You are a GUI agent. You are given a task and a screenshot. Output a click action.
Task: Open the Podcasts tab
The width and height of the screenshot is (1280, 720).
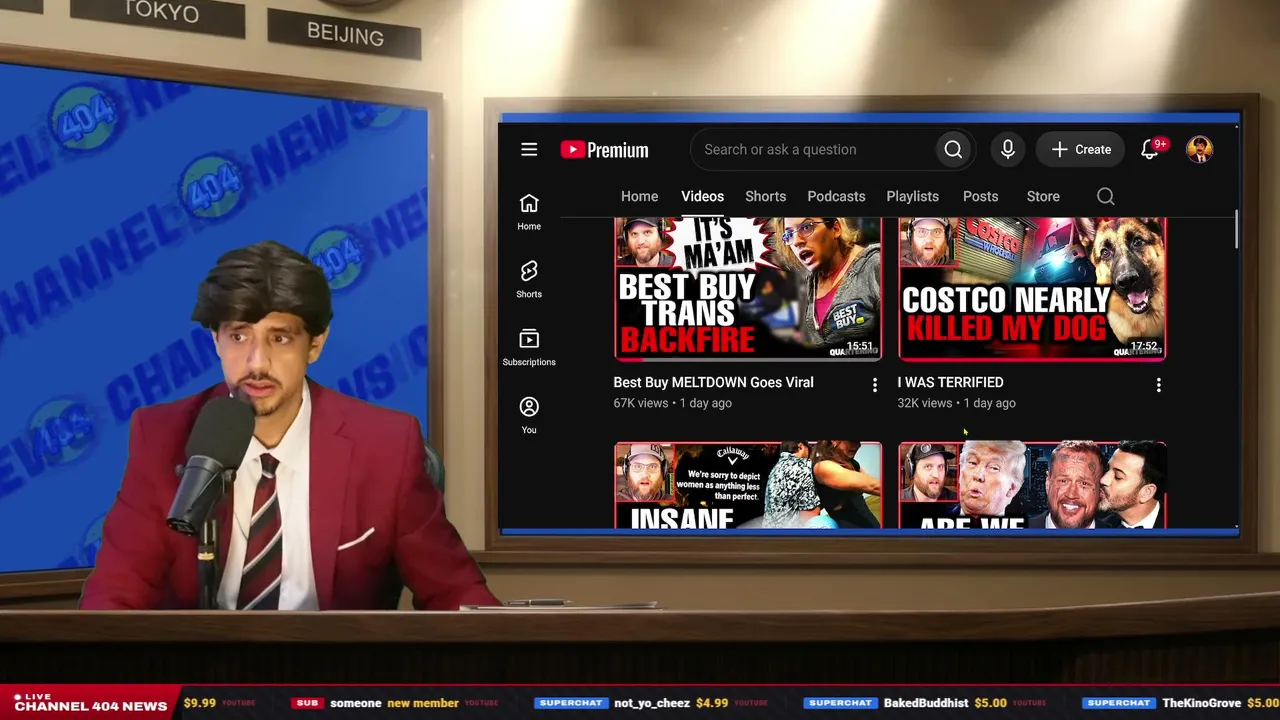click(836, 197)
